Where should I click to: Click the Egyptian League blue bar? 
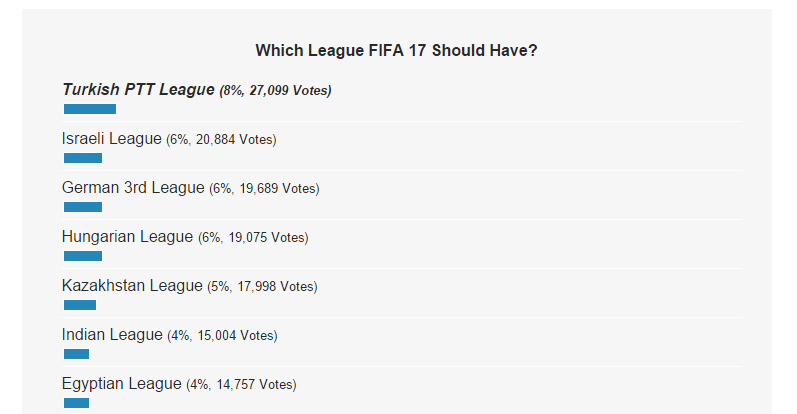pyautogui.click(x=76, y=403)
